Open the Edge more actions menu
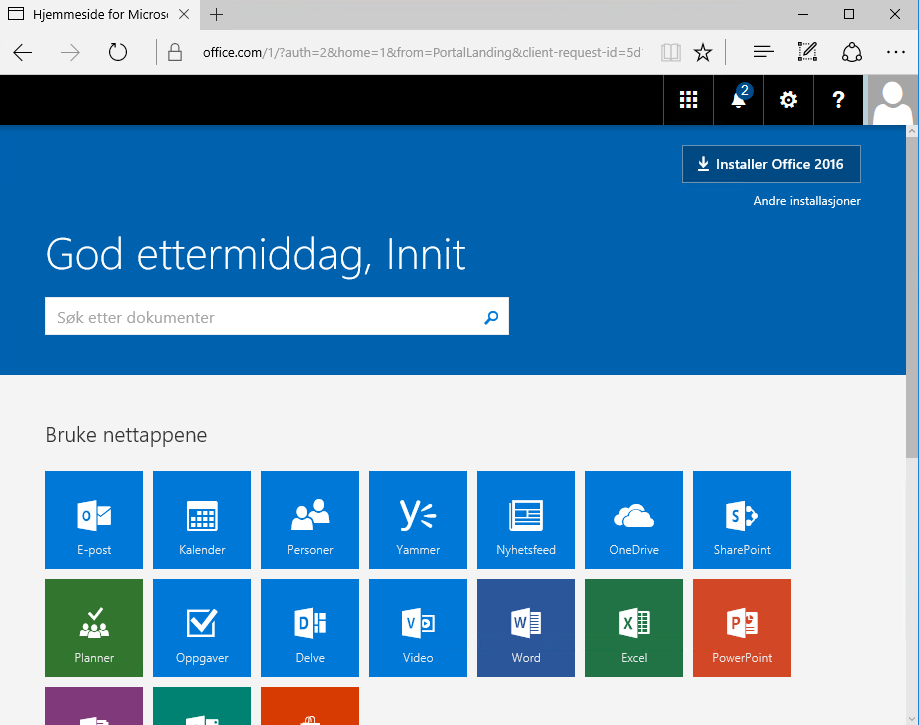The height and width of the screenshot is (725, 919). 896,52
